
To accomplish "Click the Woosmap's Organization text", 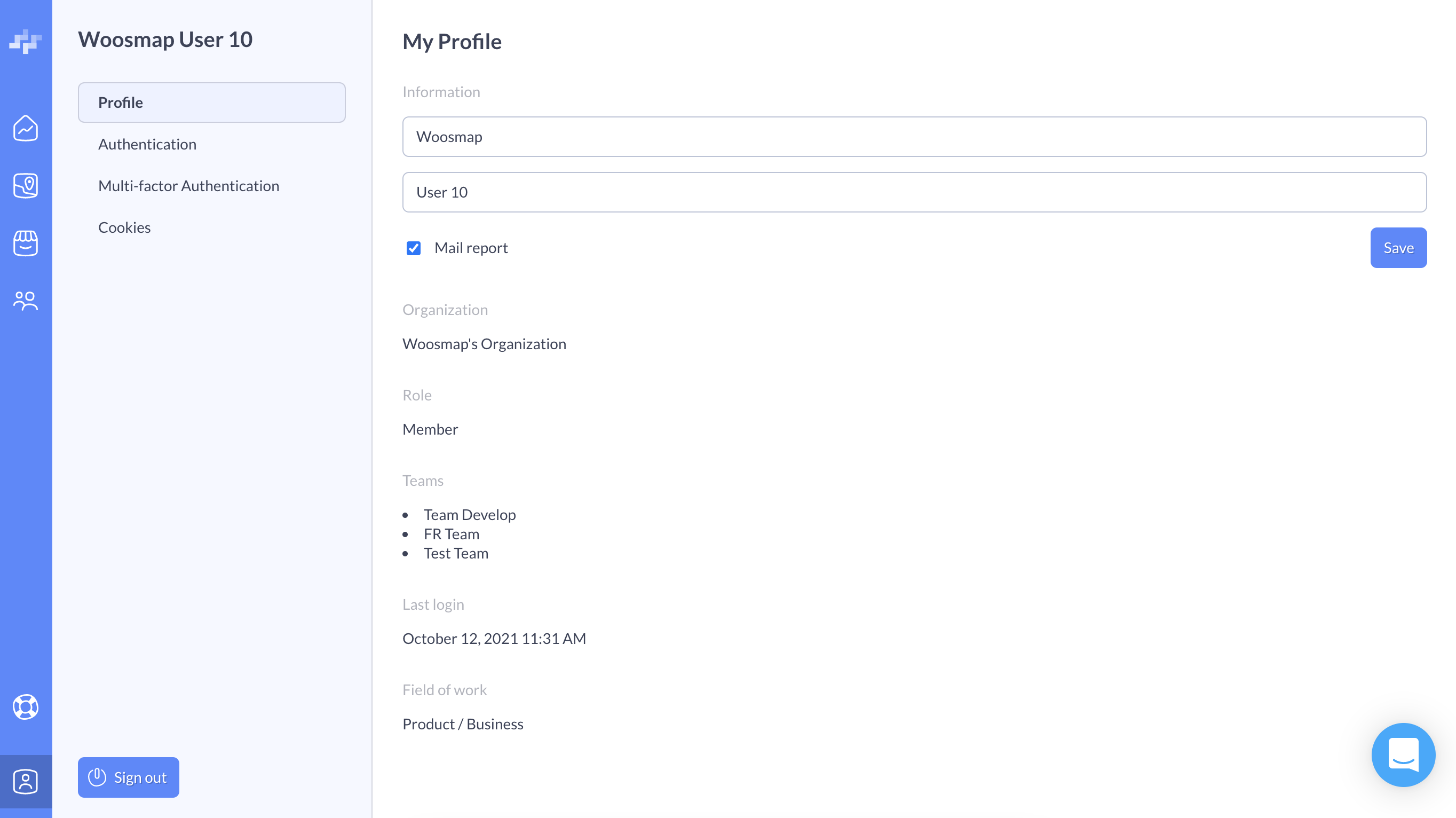I will pyautogui.click(x=484, y=344).
